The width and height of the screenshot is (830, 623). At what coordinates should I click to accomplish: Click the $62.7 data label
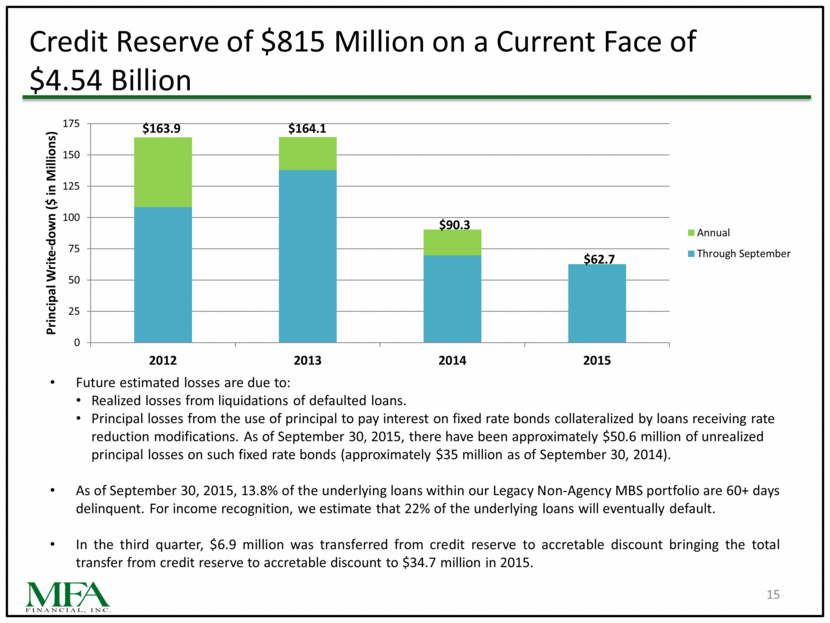pyautogui.click(x=599, y=259)
